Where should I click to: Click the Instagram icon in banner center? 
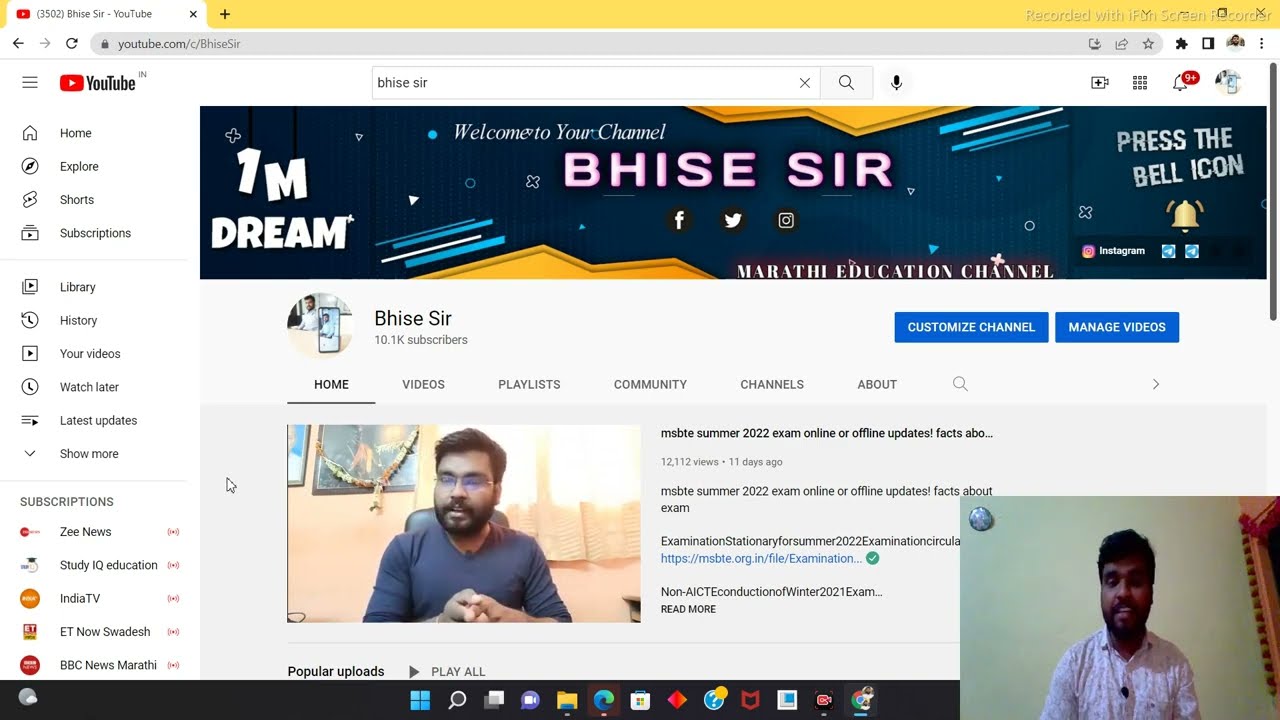(786, 220)
